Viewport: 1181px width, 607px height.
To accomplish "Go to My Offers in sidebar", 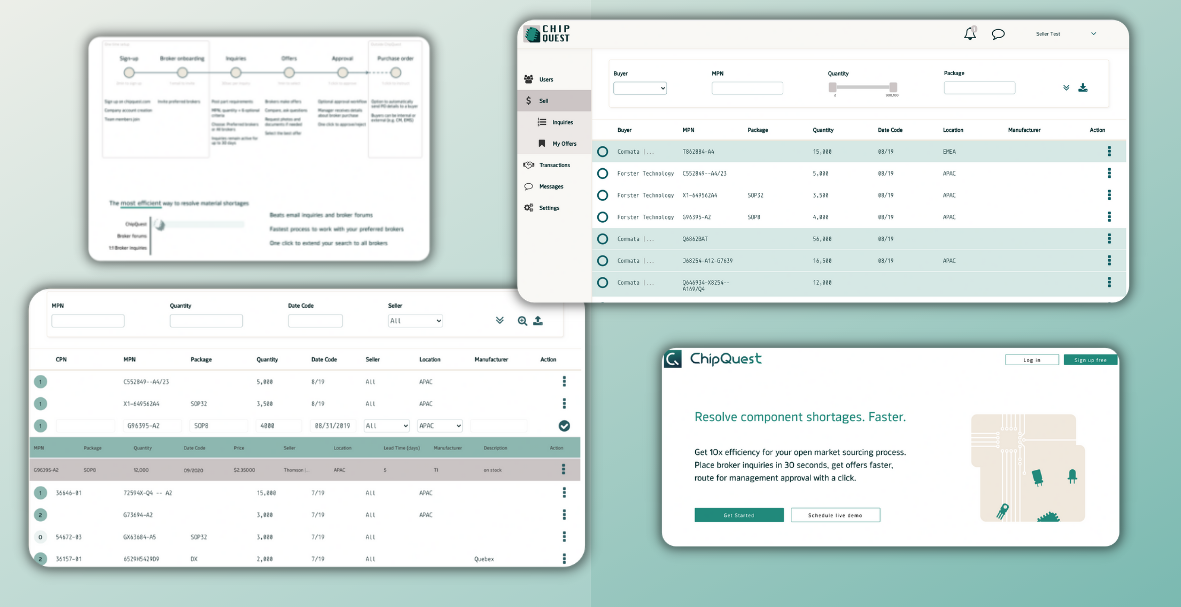I will click(563, 144).
